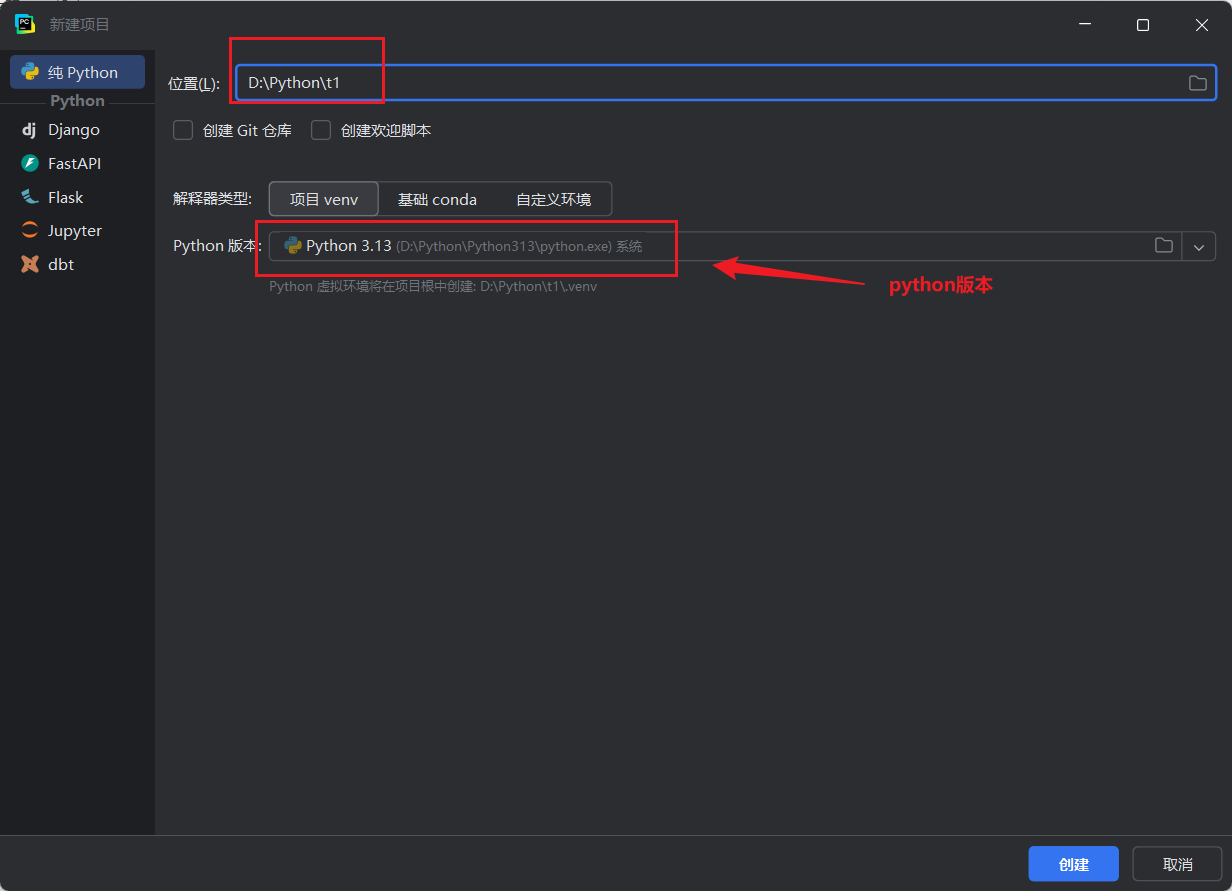Maximize the 新建项目 dialog window
Viewport: 1232px width, 891px height.
click(1143, 25)
